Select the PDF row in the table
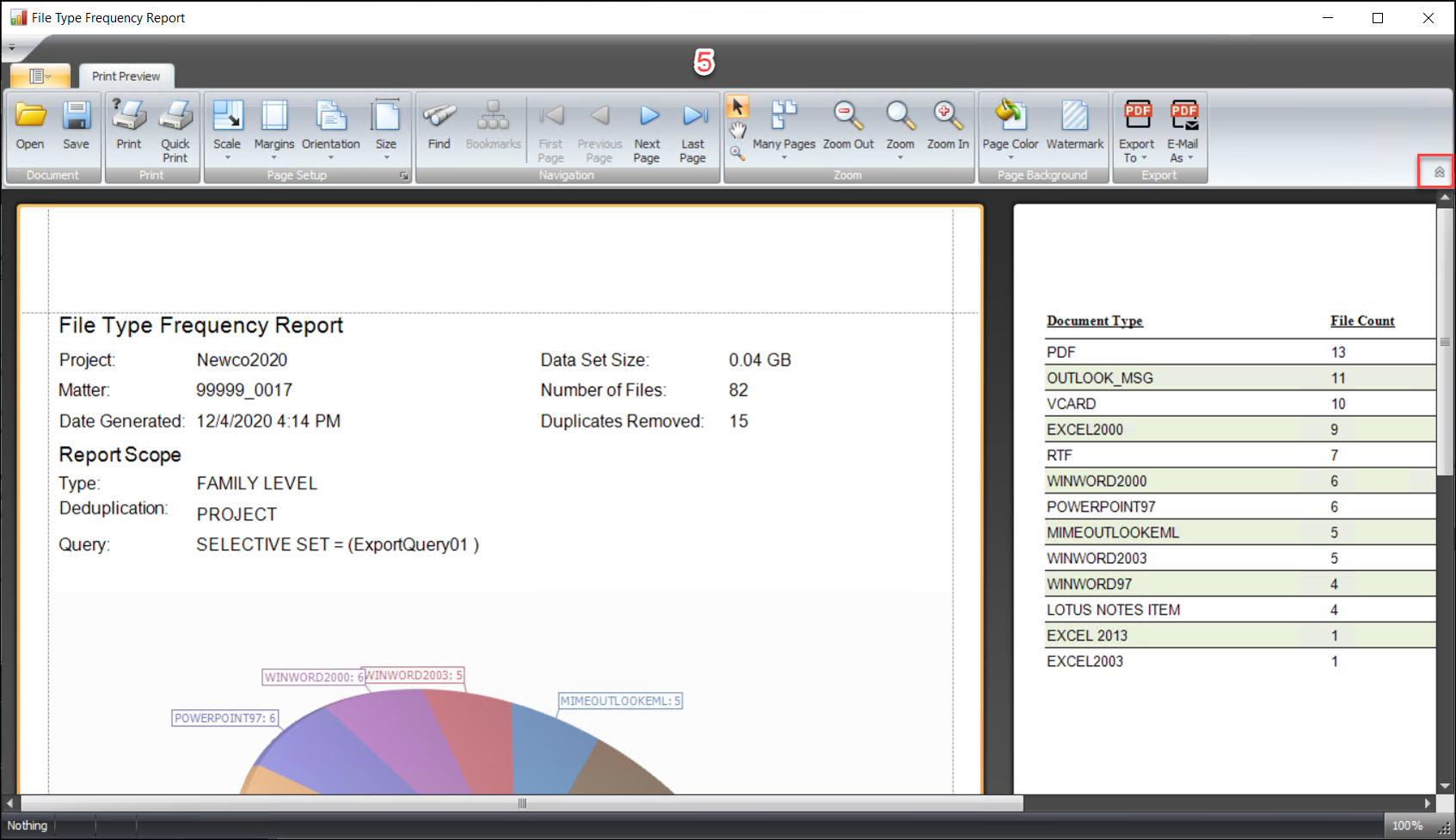Screen dimensions: 1456x840 click(1240, 352)
